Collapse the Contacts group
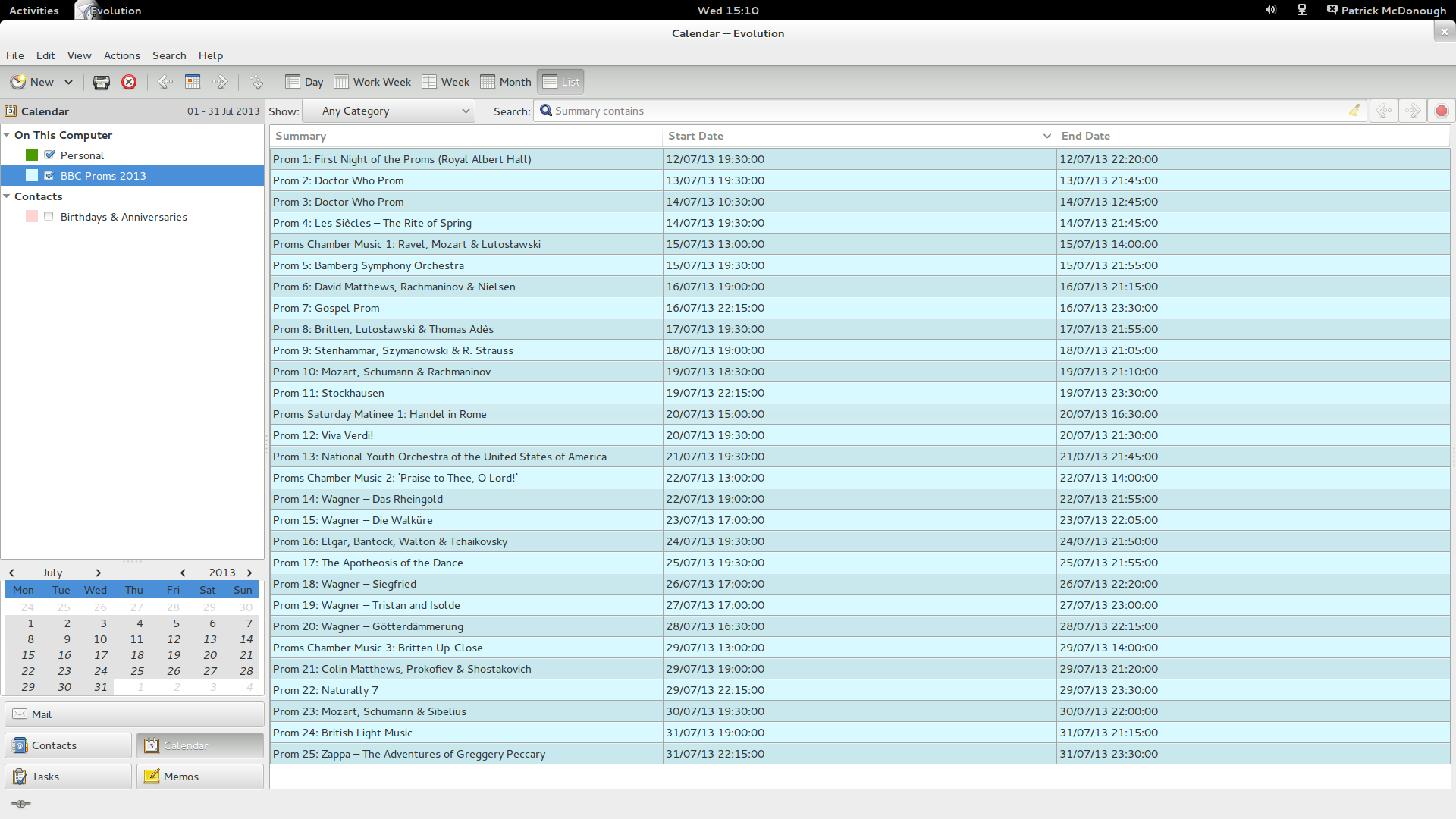This screenshot has width=1456, height=819. pos(7,196)
